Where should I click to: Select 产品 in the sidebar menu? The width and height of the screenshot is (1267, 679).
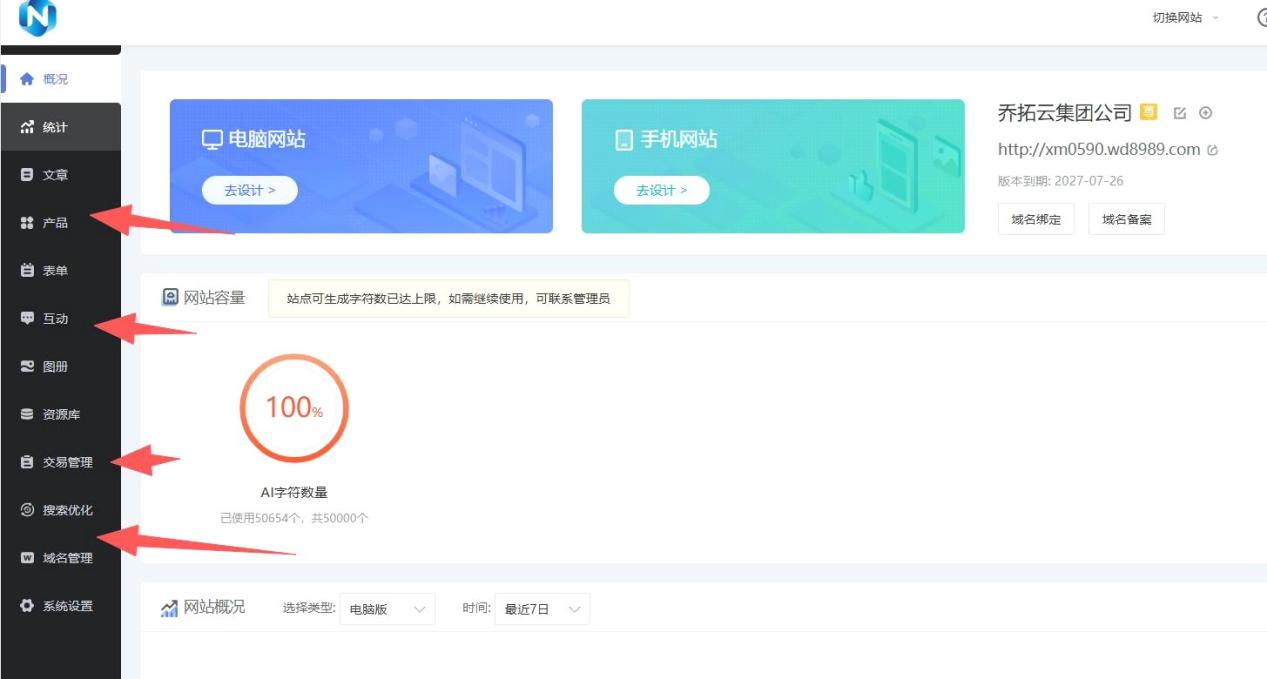[x=55, y=223]
